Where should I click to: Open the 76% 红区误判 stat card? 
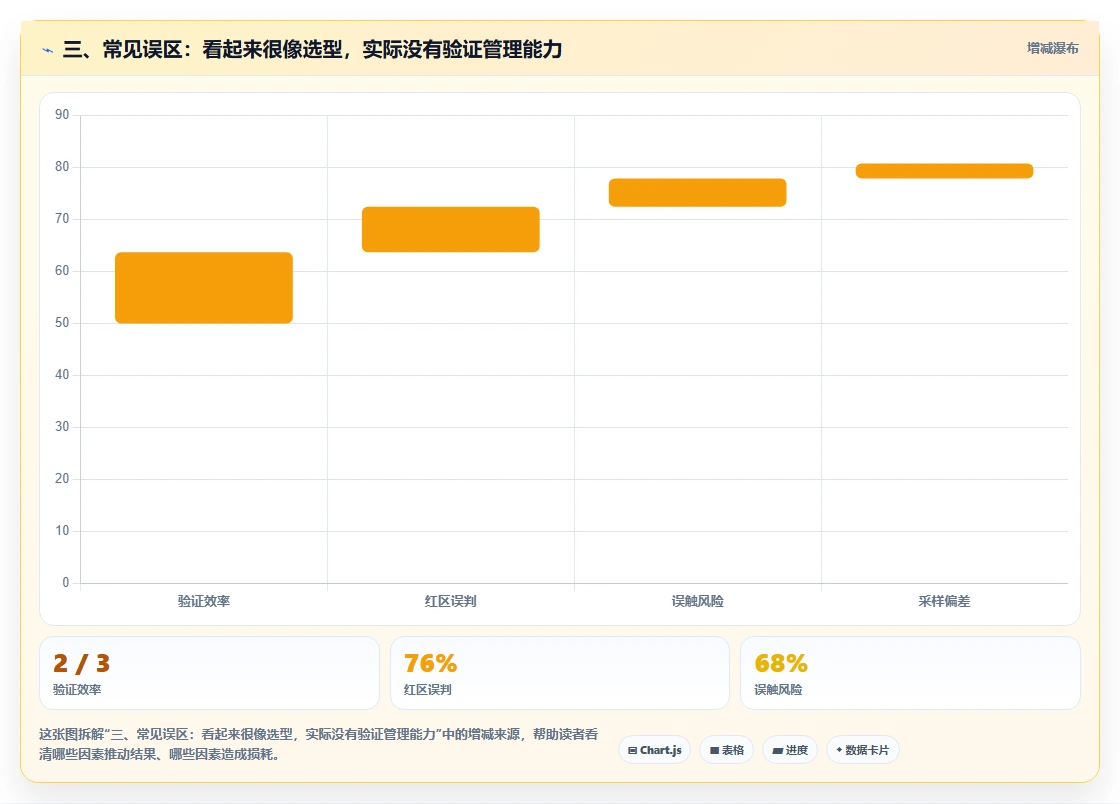pyautogui.click(x=560, y=673)
